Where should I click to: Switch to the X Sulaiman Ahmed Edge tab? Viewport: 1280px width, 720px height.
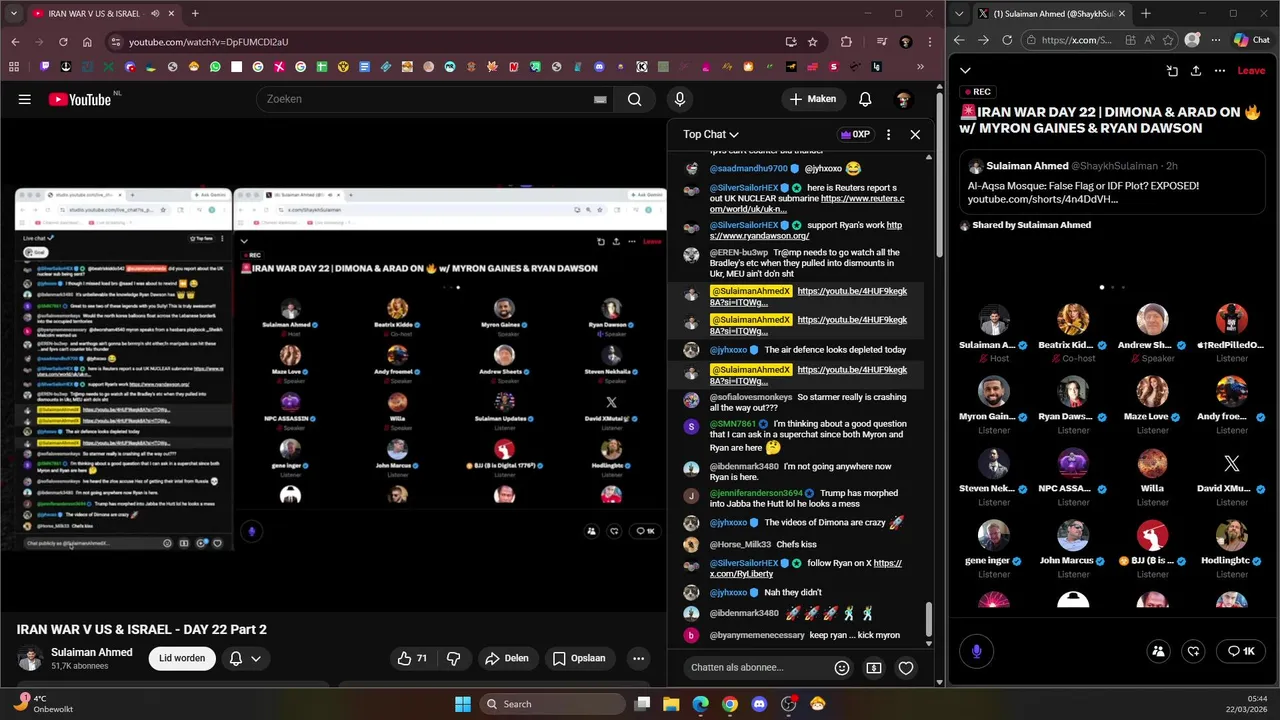pos(1050,13)
